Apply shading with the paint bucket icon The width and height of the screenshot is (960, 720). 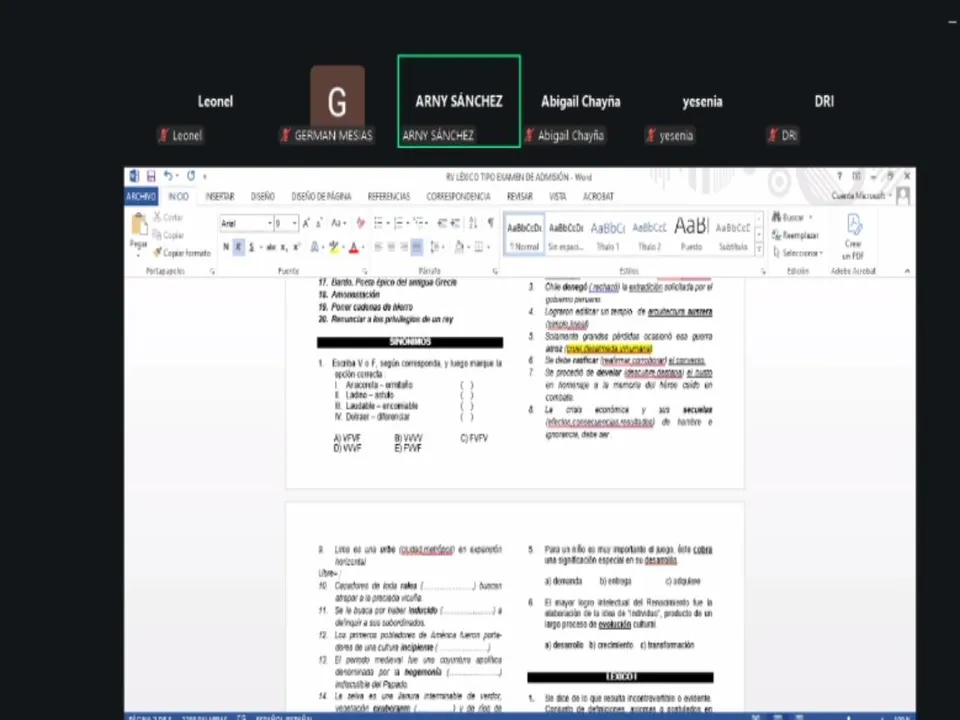459,247
